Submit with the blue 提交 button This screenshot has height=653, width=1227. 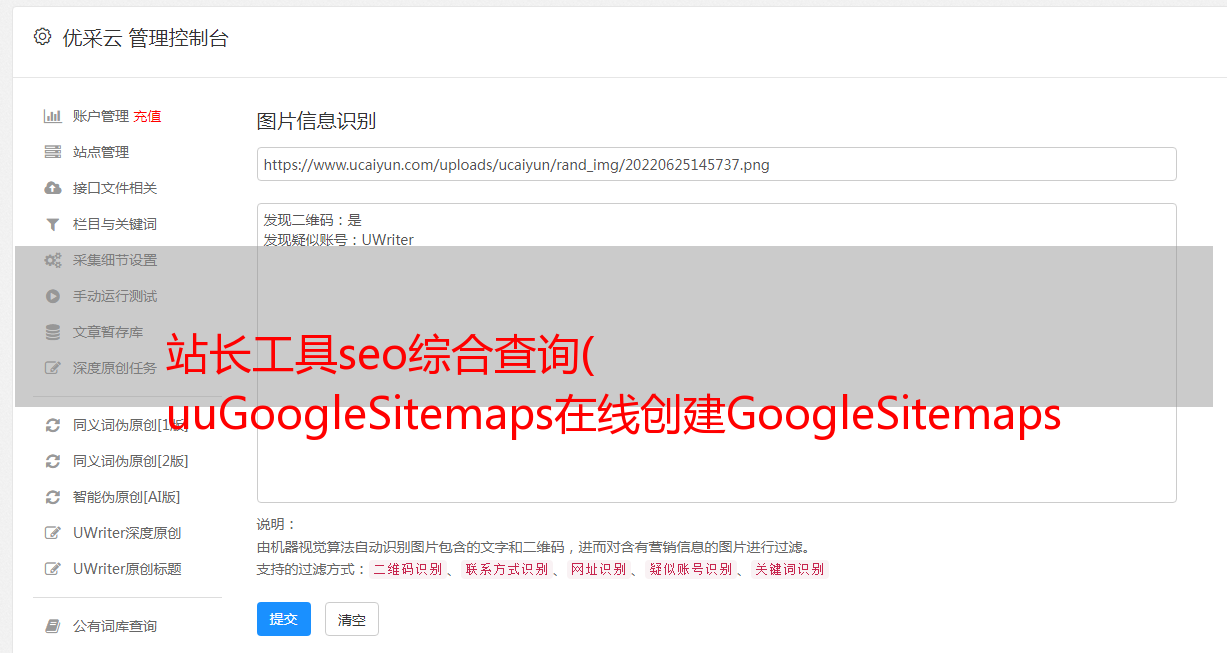284,619
